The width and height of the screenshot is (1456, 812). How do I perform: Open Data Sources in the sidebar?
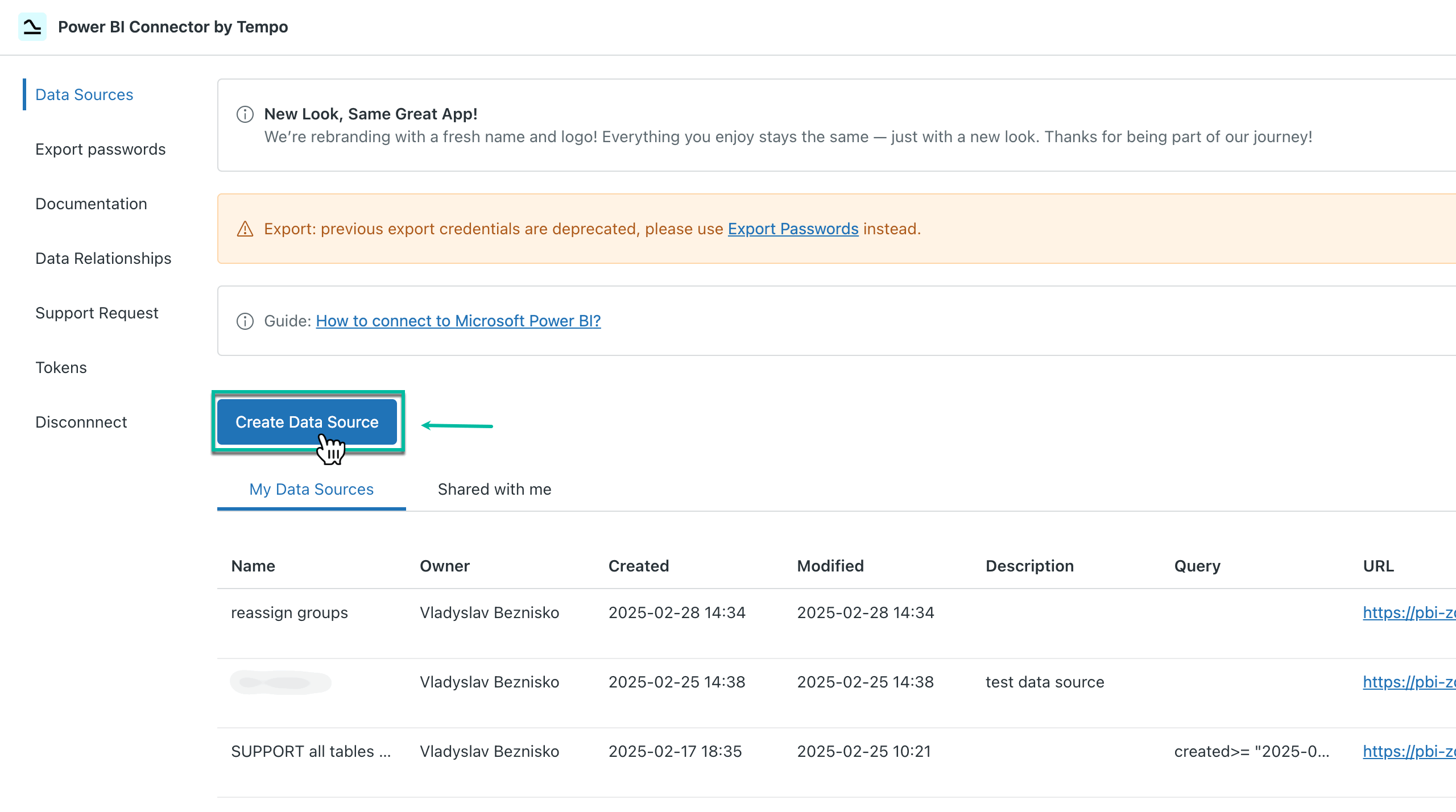pos(84,94)
